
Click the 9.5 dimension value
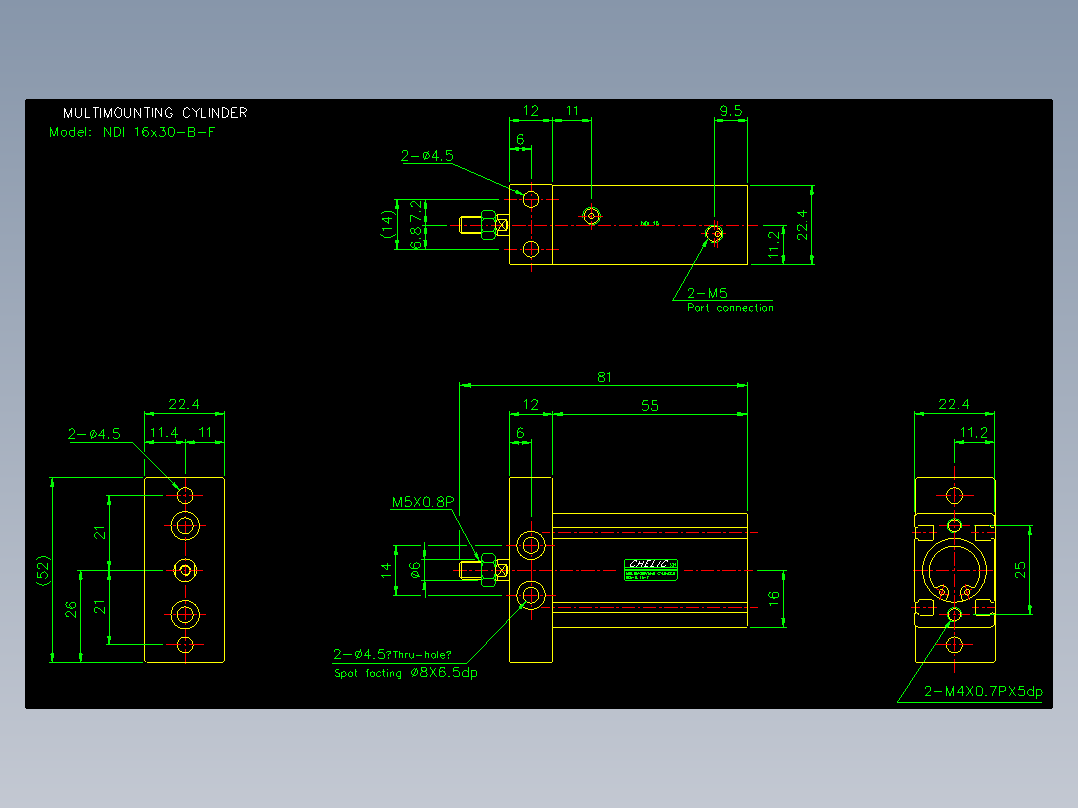pos(730,111)
